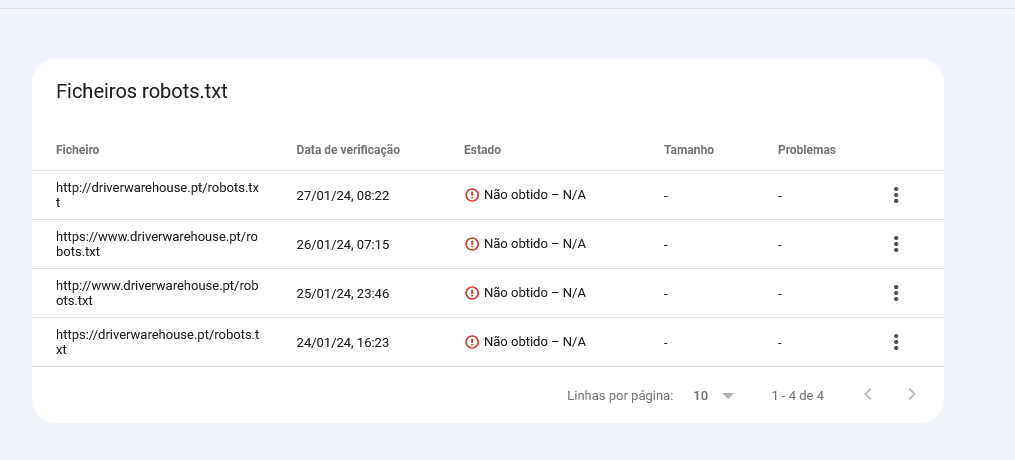Click the Tamanho column header
Screen dimensions: 1015x460
pyautogui.click(x=689, y=149)
